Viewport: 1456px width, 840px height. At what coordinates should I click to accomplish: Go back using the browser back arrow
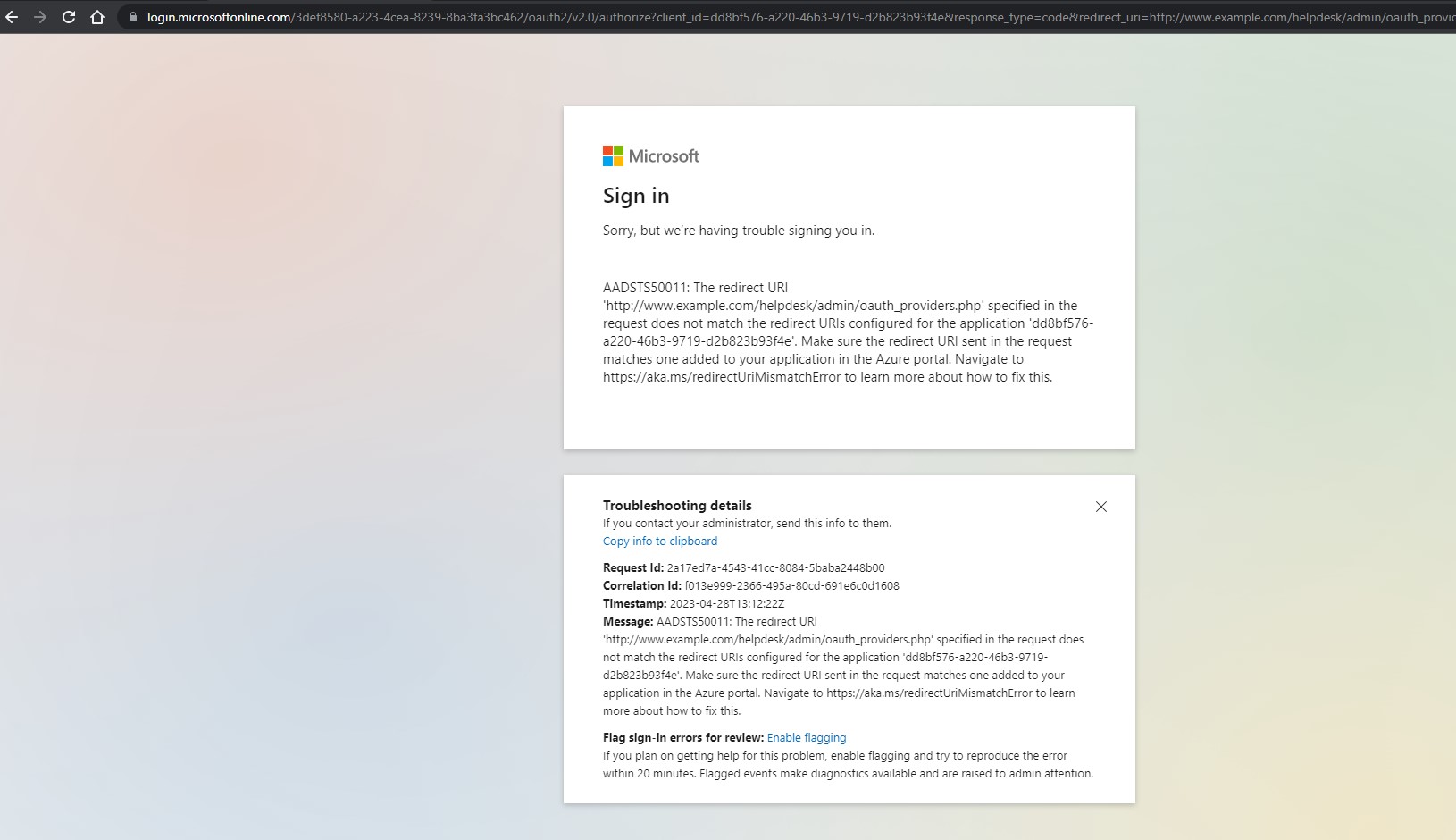point(12,17)
